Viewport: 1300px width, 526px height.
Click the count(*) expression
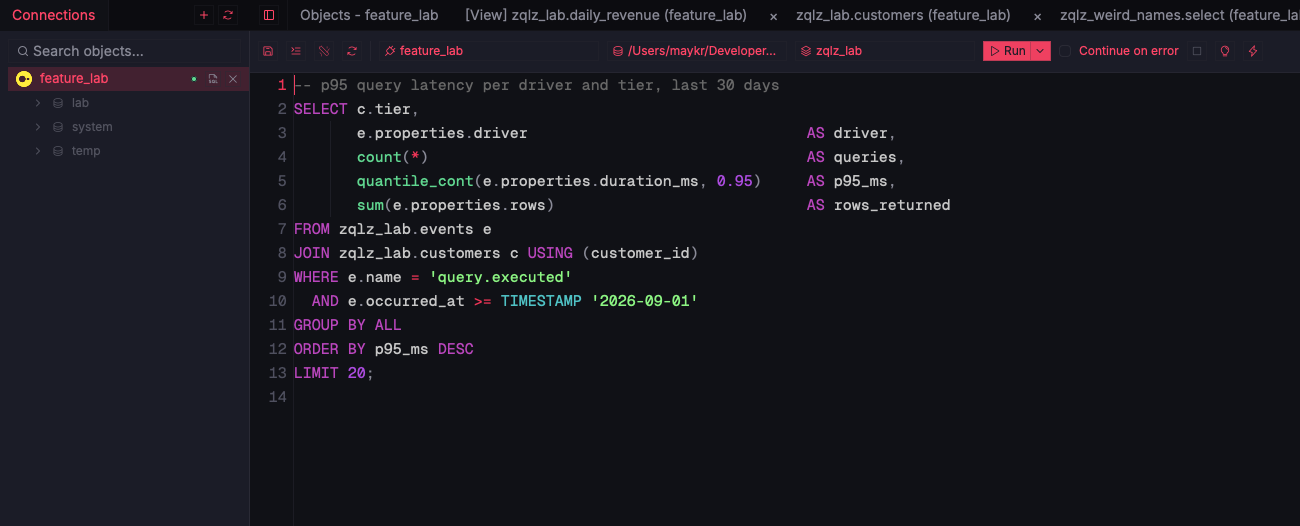pos(393,157)
